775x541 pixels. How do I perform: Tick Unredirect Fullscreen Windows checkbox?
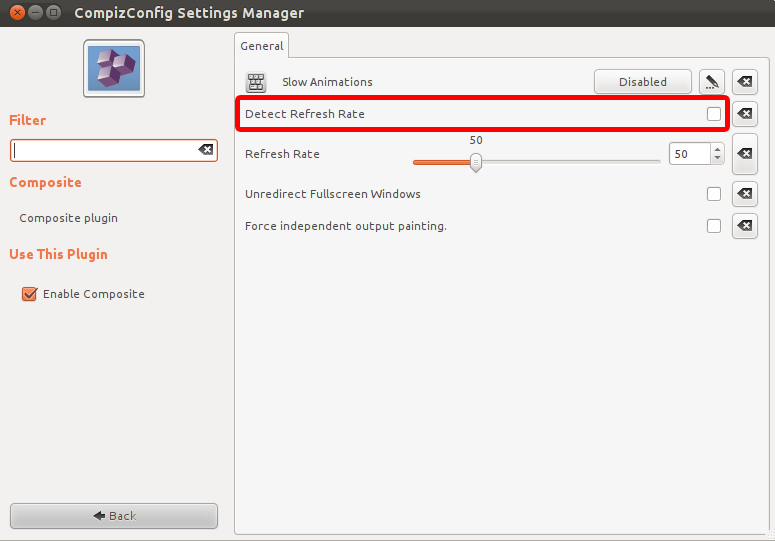pyautogui.click(x=714, y=194)
